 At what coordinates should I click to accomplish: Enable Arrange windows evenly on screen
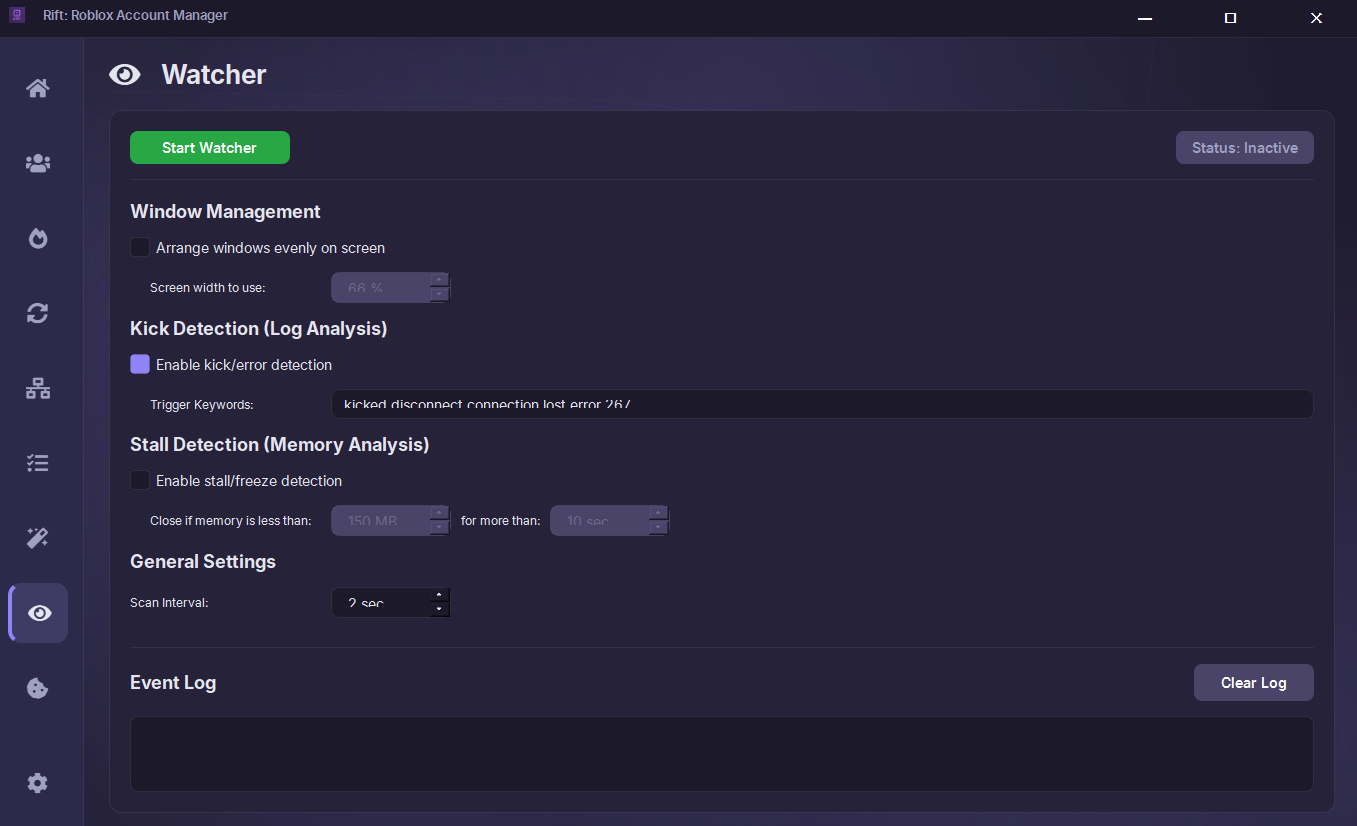pos(140,248)
